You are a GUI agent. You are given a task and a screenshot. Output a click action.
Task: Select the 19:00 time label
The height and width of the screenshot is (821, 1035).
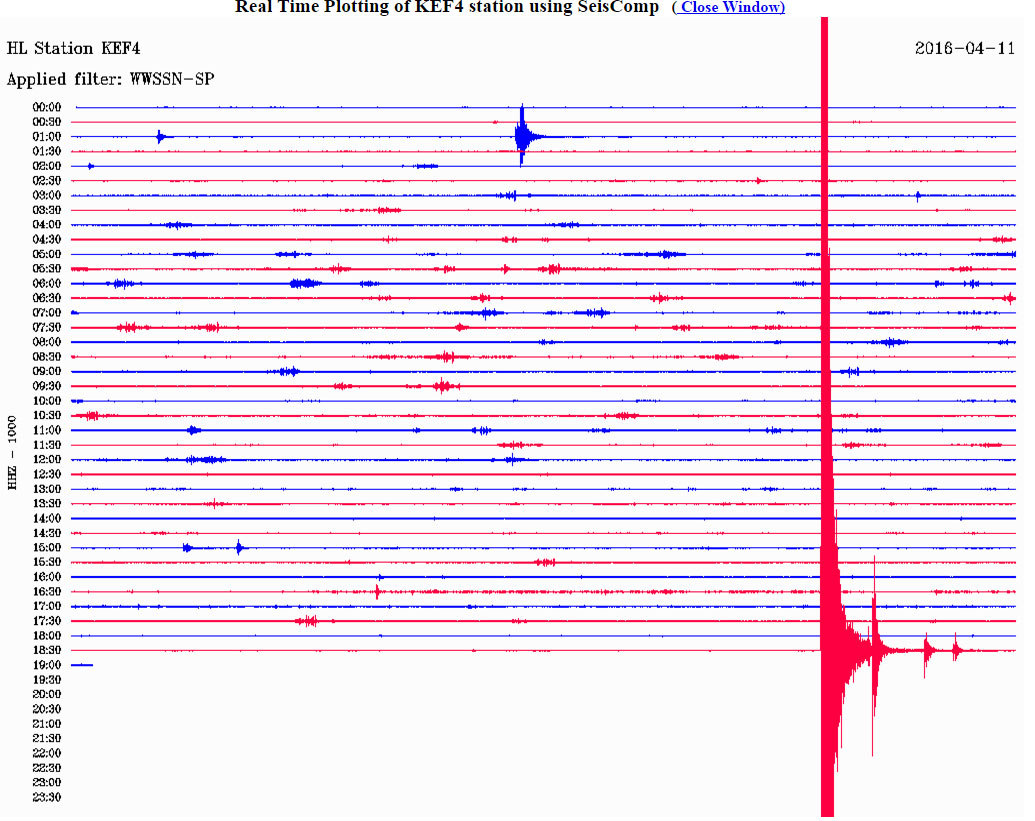coord(47,665)
